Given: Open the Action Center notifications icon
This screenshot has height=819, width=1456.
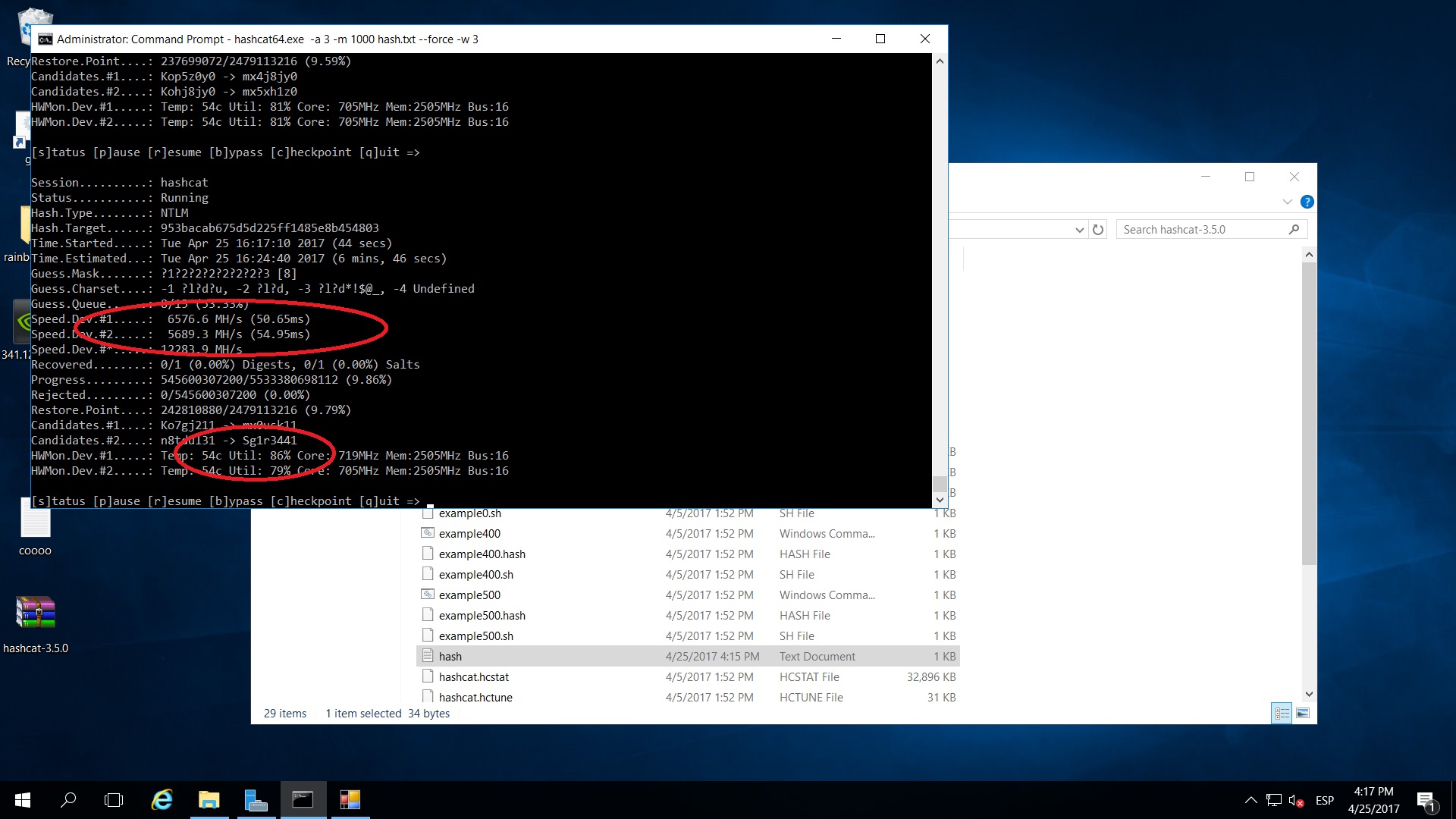Looking at the screenshot, I should tap(1425, 800).
